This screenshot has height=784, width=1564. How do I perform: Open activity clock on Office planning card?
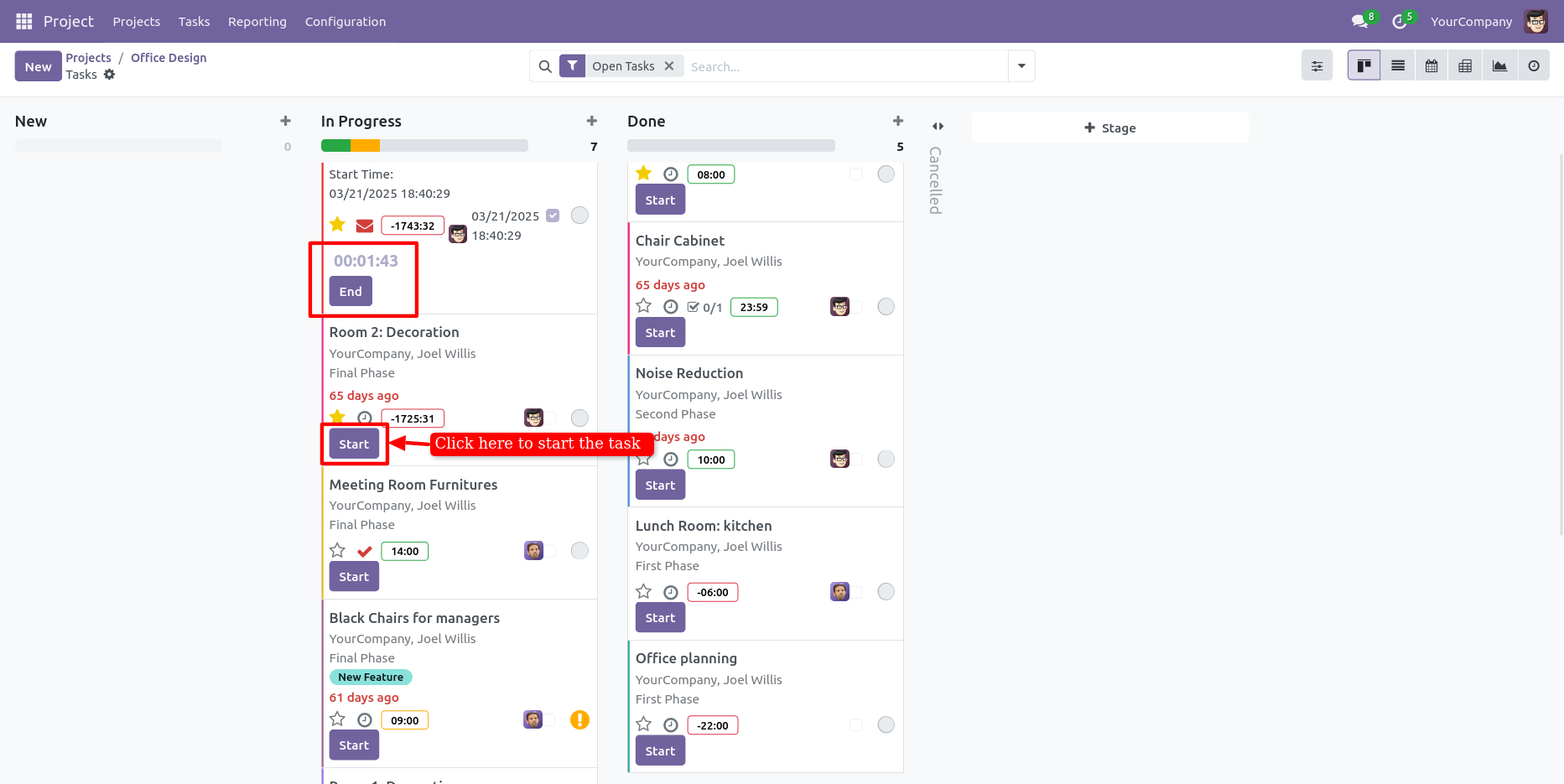[x=671, y=724]
